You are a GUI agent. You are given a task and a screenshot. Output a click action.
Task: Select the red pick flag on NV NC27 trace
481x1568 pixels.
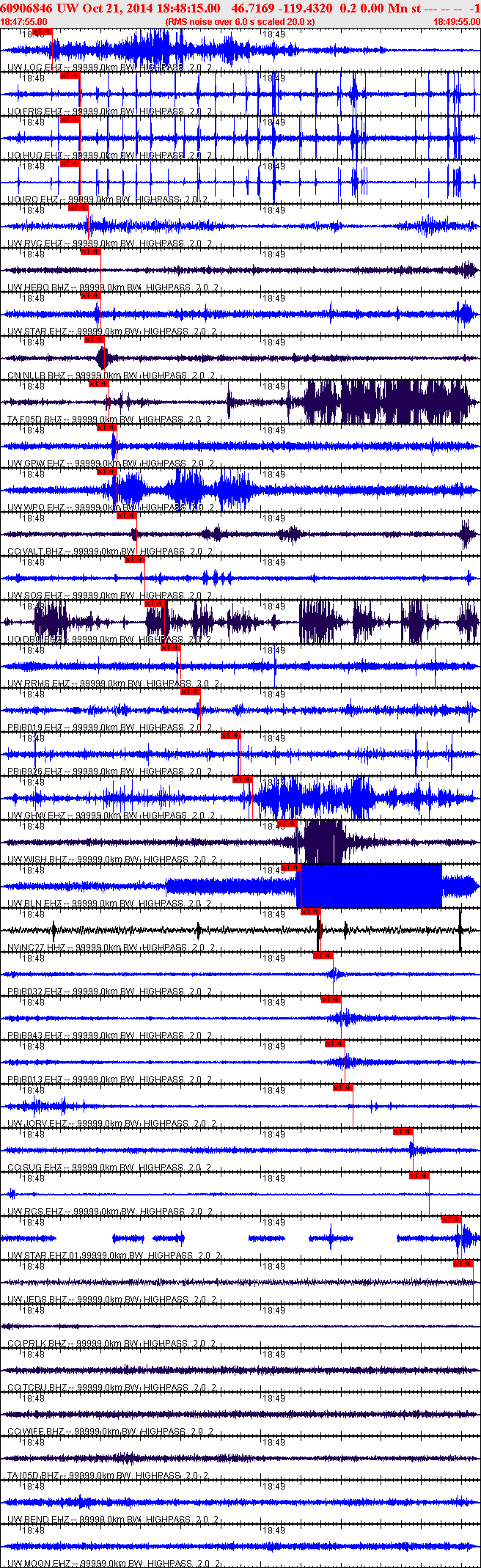point(311,912)
